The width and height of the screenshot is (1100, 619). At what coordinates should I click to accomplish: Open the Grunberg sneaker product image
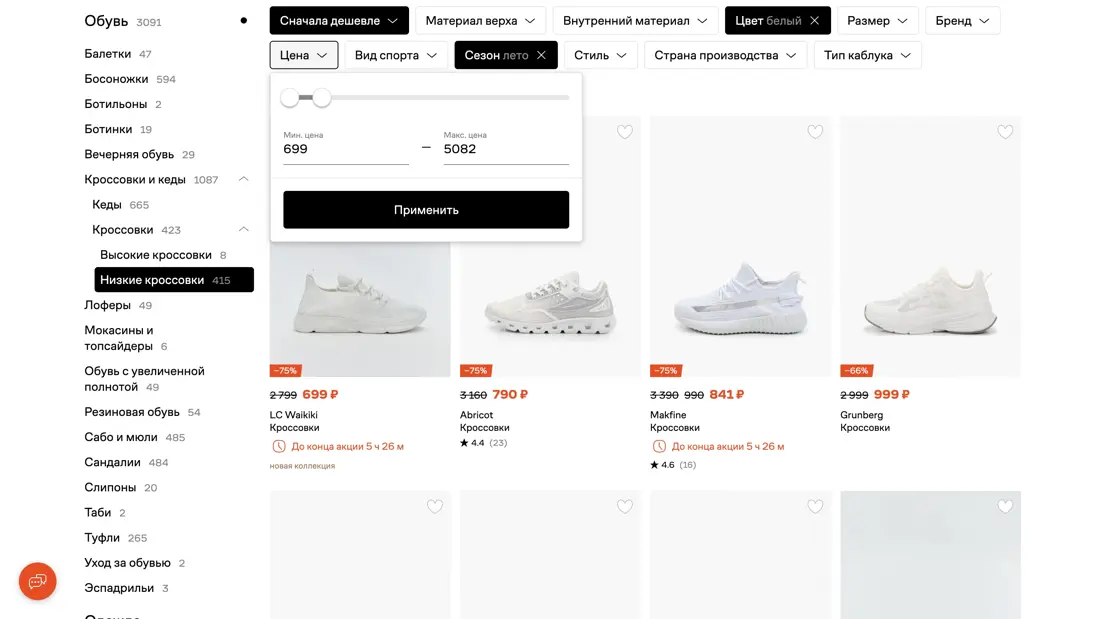coord(930,300)
